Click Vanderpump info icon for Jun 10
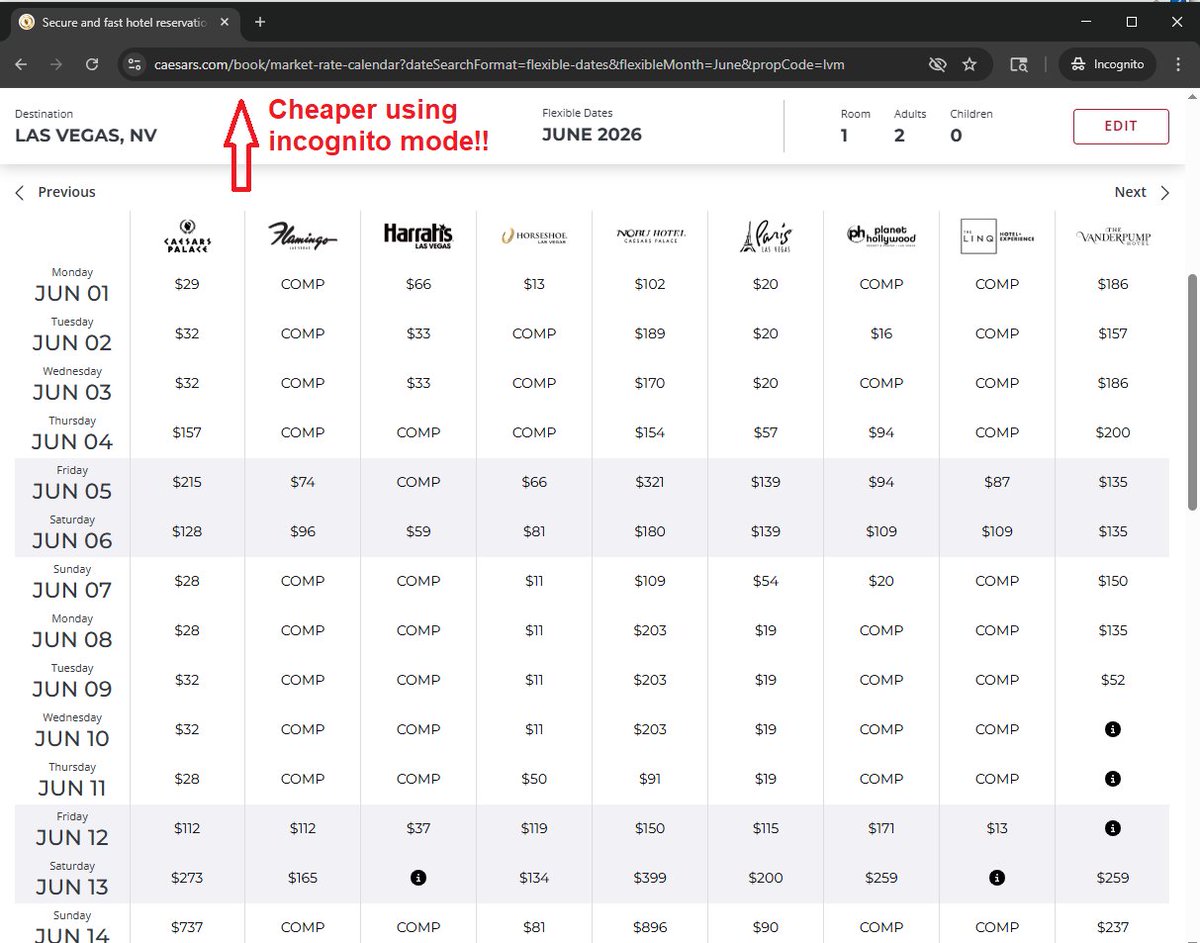 tap(1112, 729)
